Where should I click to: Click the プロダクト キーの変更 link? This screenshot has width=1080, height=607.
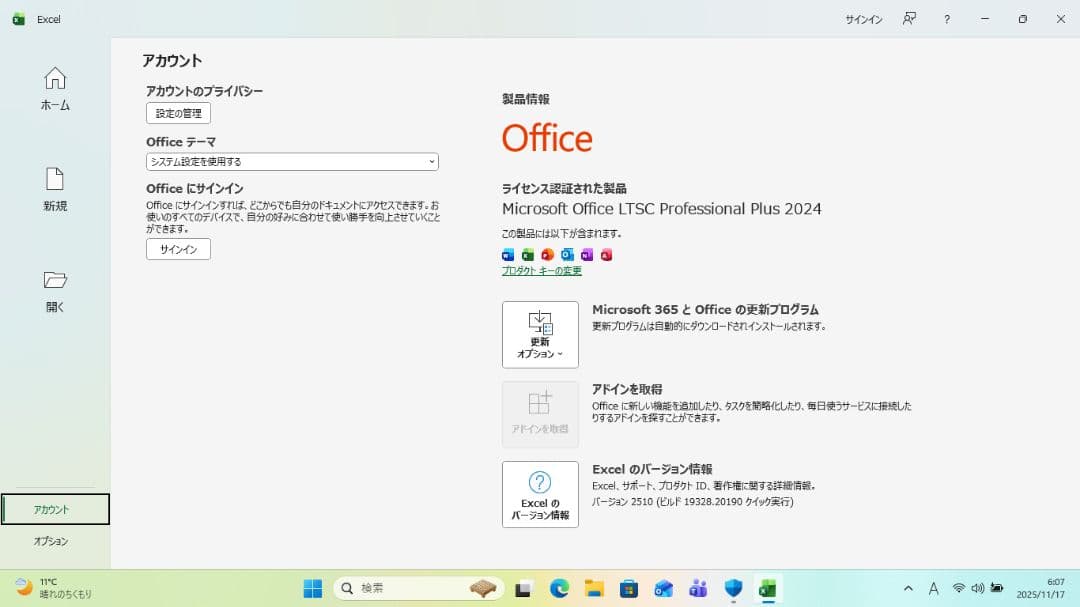[x=541, y=271]
